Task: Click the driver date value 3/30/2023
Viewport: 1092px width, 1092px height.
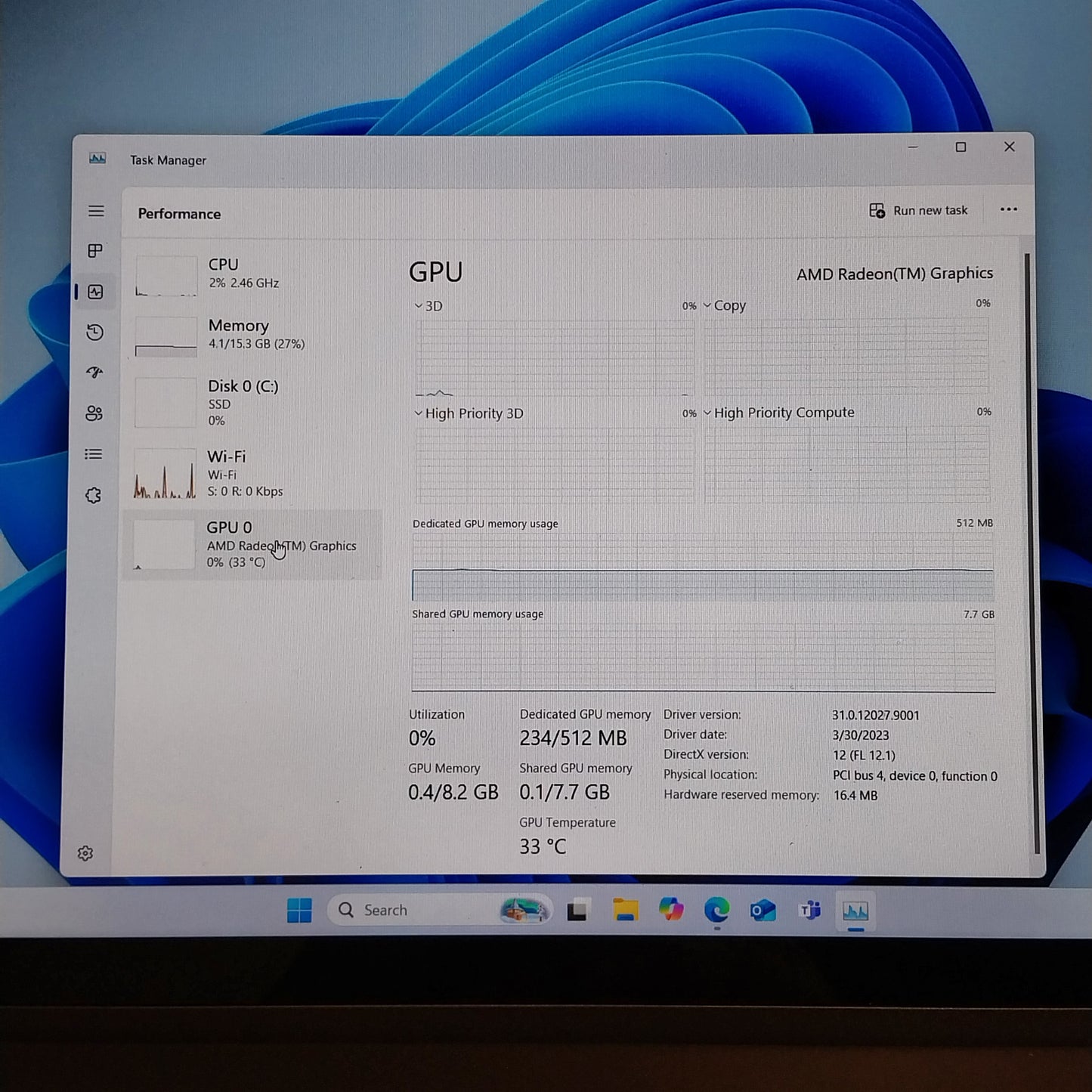Action: click(861, 735)
